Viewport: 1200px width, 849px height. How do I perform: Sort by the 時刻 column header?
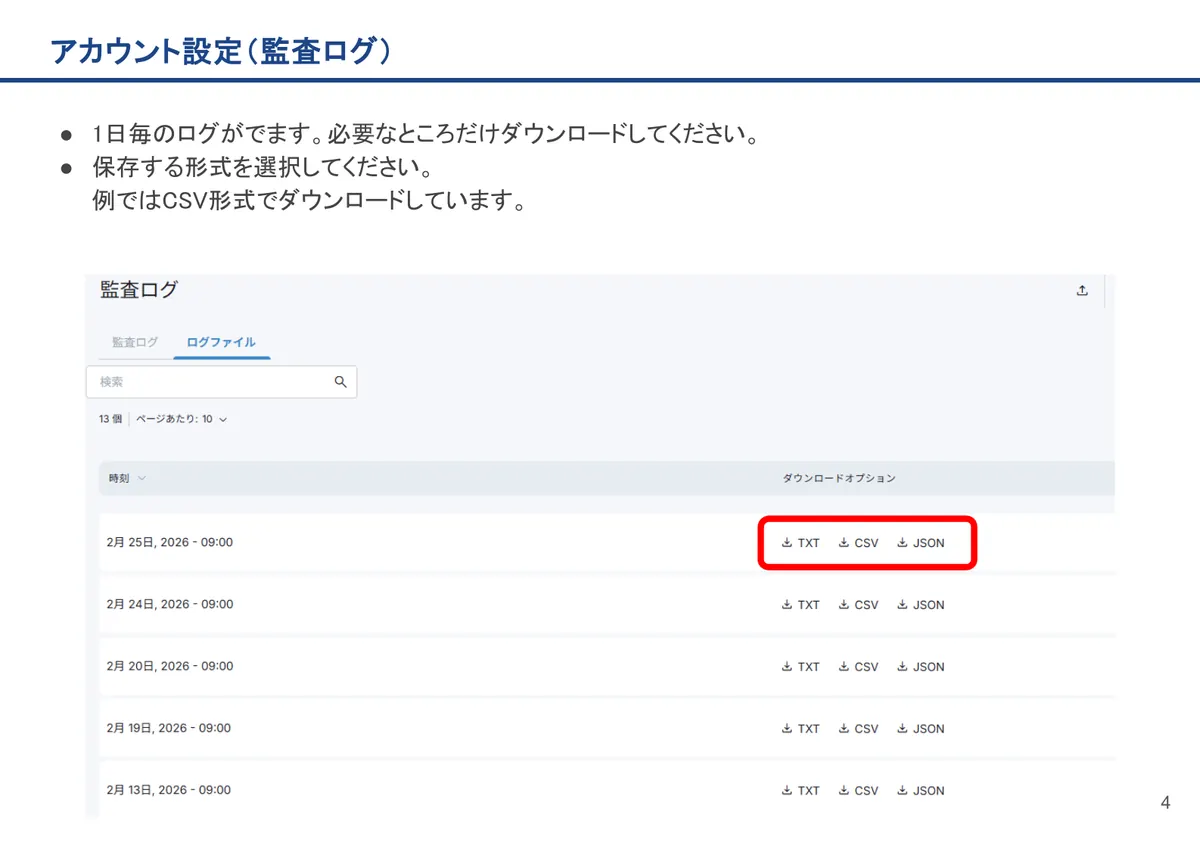click(127, 479)
